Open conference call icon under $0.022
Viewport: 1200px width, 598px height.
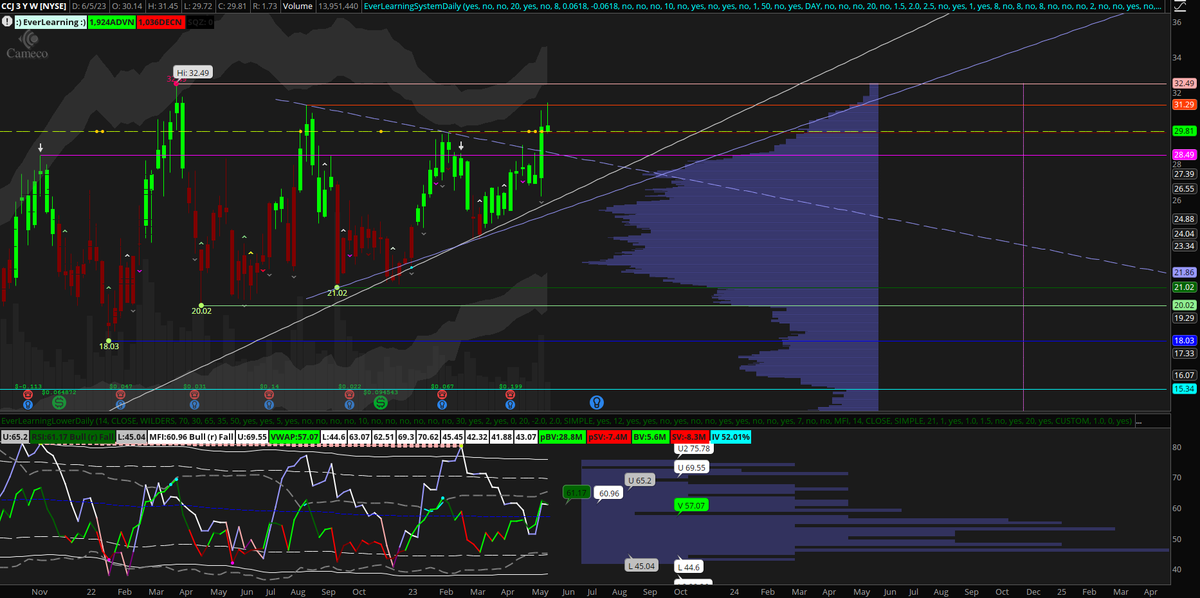click(x=350, y=394)
